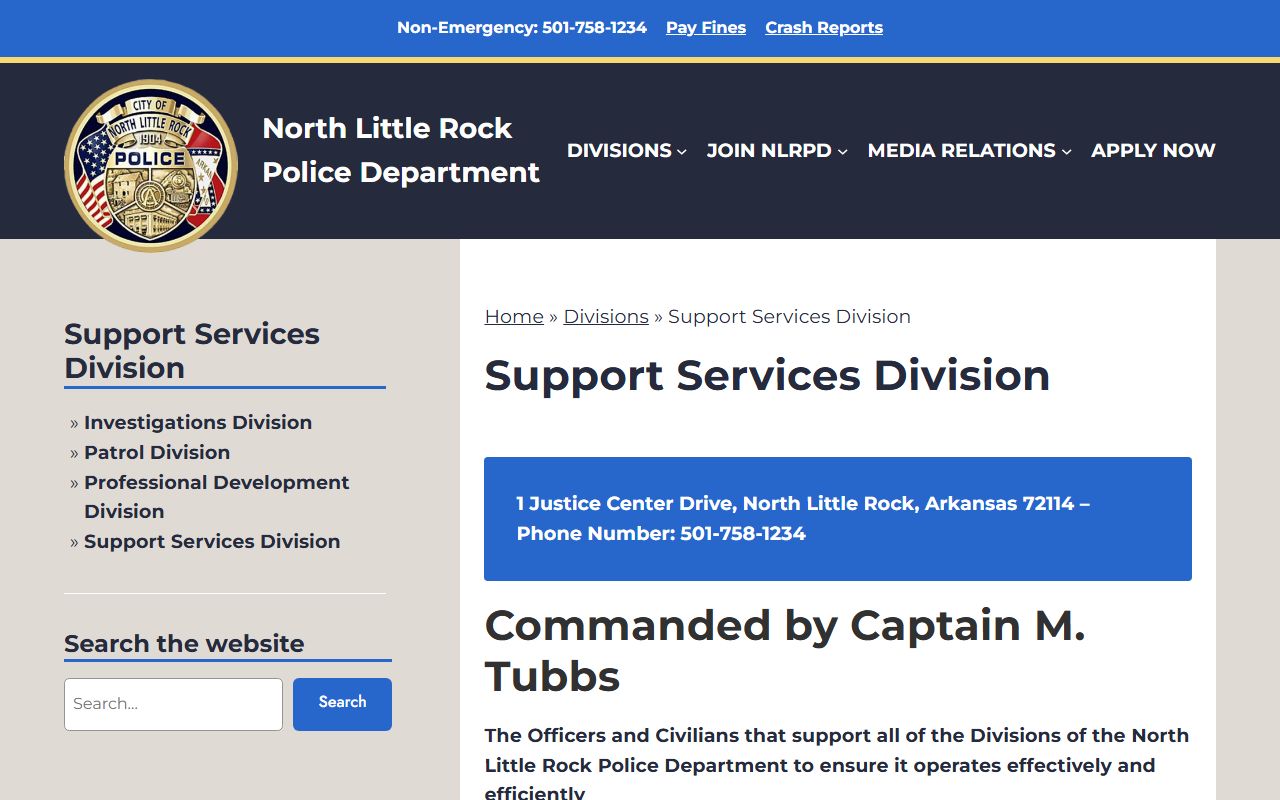Open the Divisions menu
The image size is (1280, 800).
619,150
